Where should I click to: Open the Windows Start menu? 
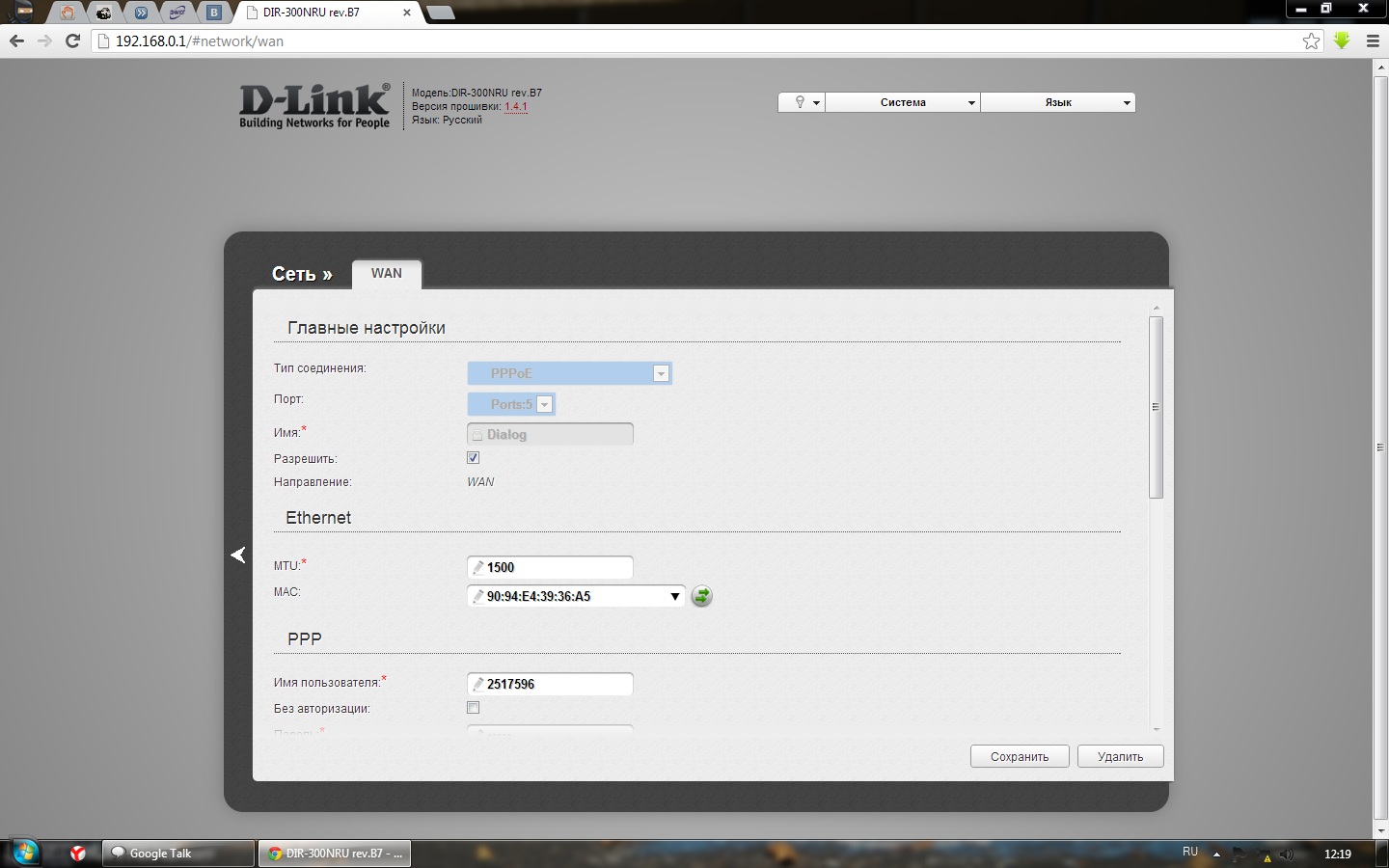(x=24, y=853)
